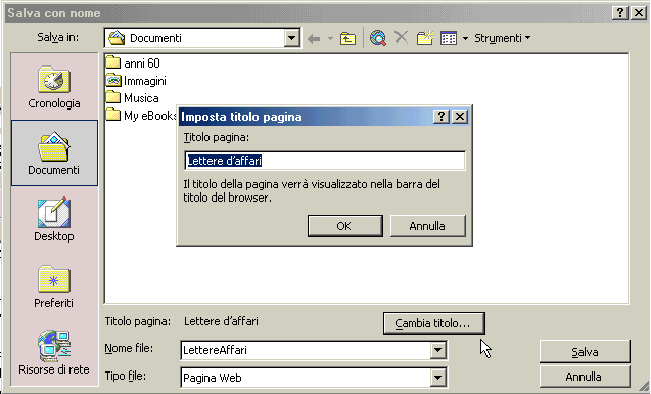The height and width of the screenshot is (394, 651).
Task: Expand the Salva in folder dropdown
Action: pos(291,38)
